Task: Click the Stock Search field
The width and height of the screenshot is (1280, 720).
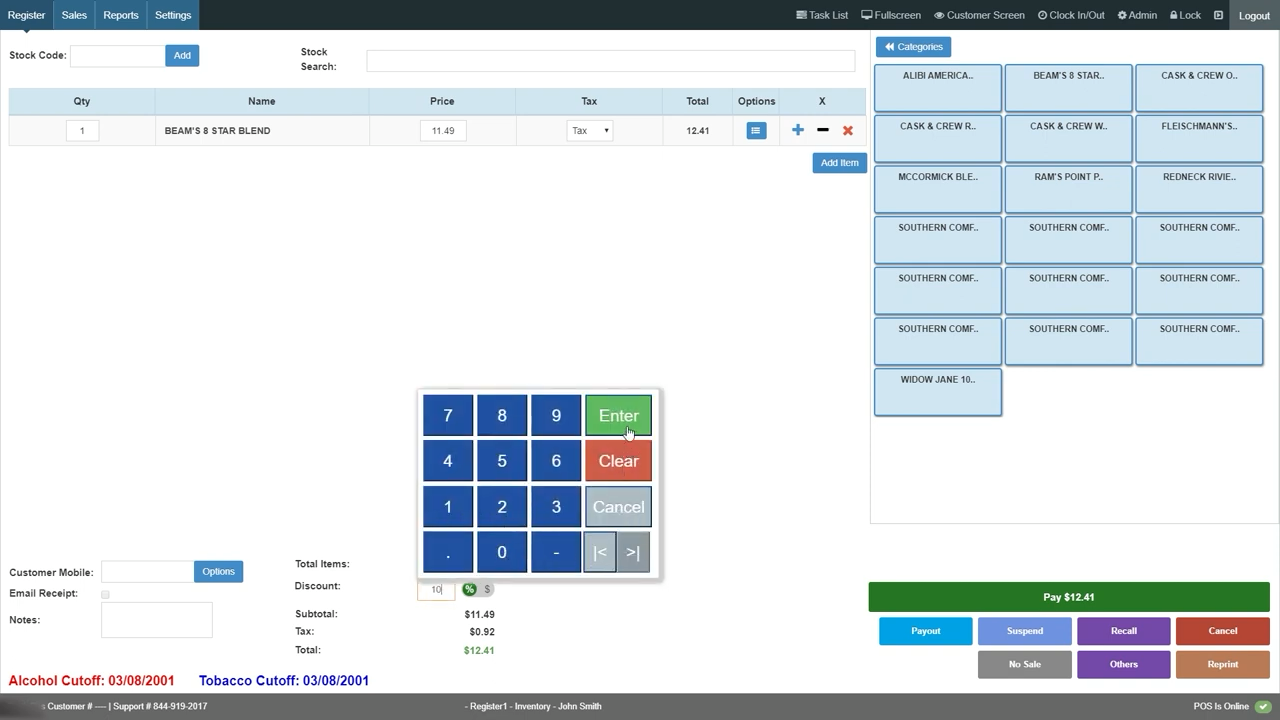Action: tap(611, 61)
